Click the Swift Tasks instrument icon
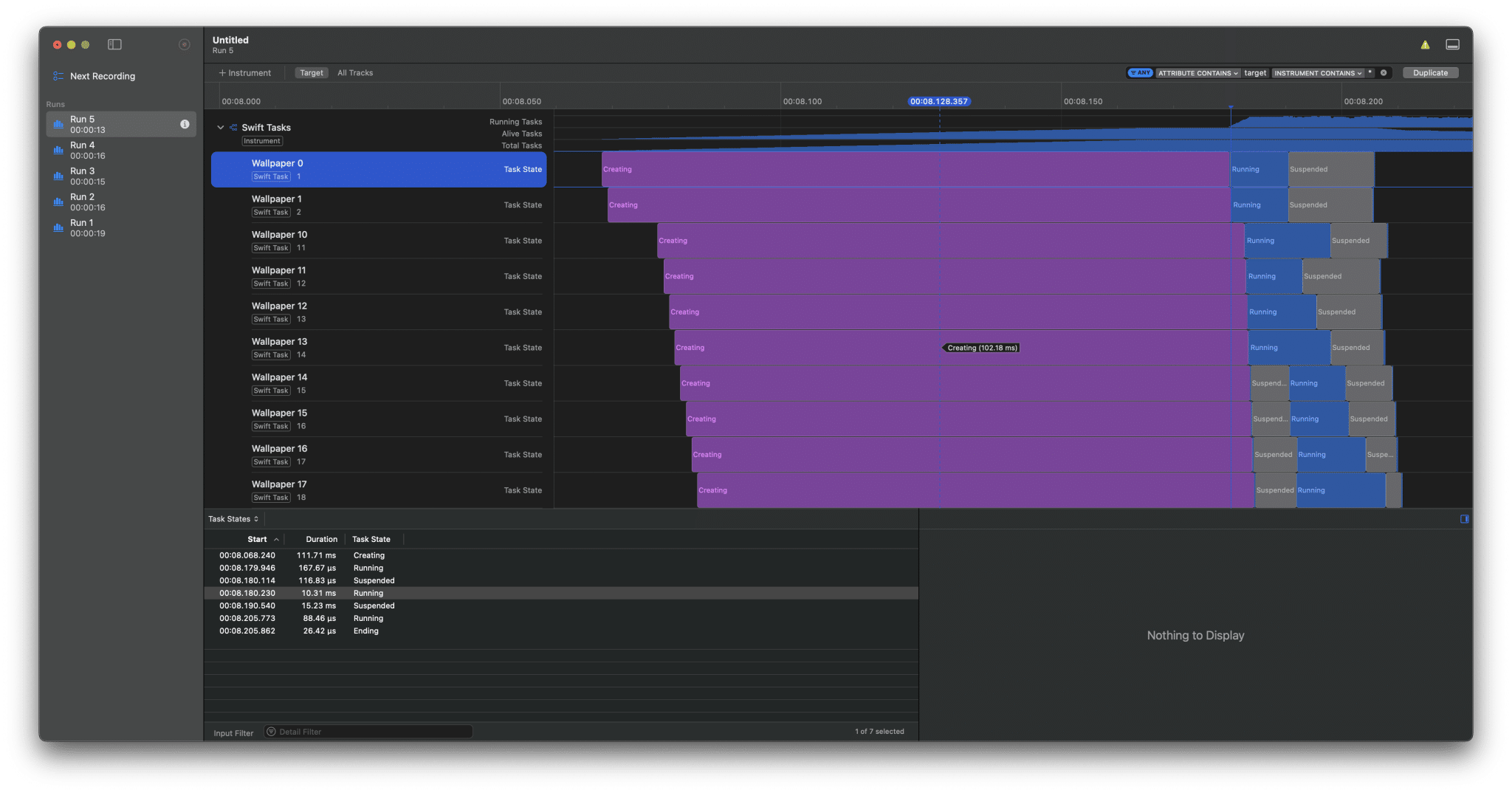Screen dimensions: 1512x793 click(233, 128)
